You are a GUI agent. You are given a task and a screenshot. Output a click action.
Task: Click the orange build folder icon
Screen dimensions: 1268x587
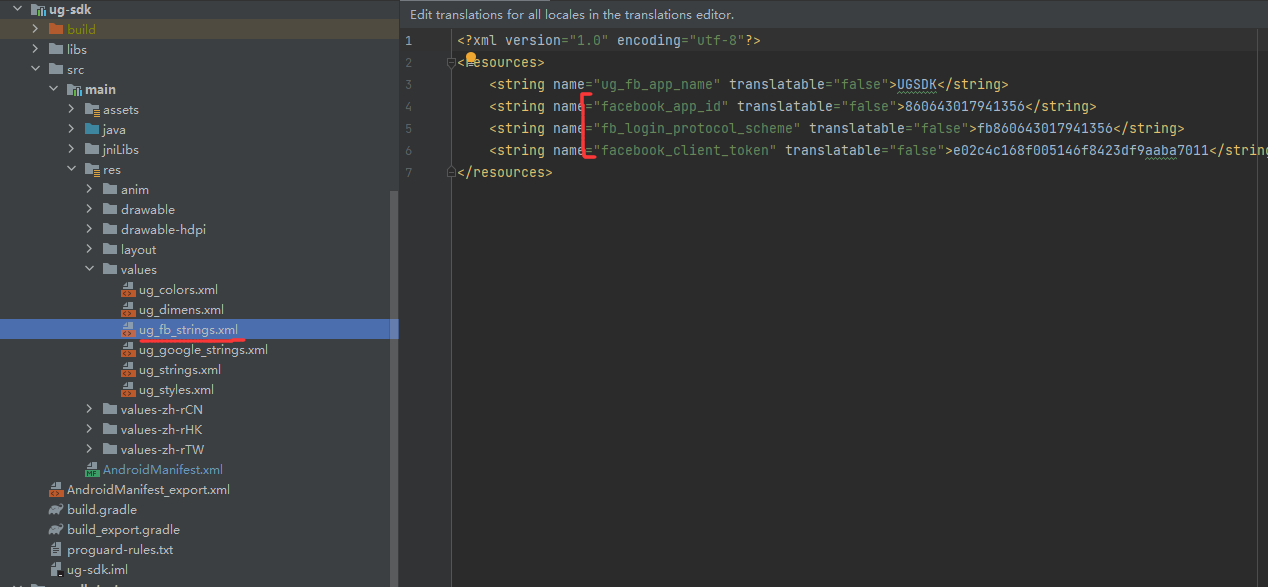coord(56,30)
